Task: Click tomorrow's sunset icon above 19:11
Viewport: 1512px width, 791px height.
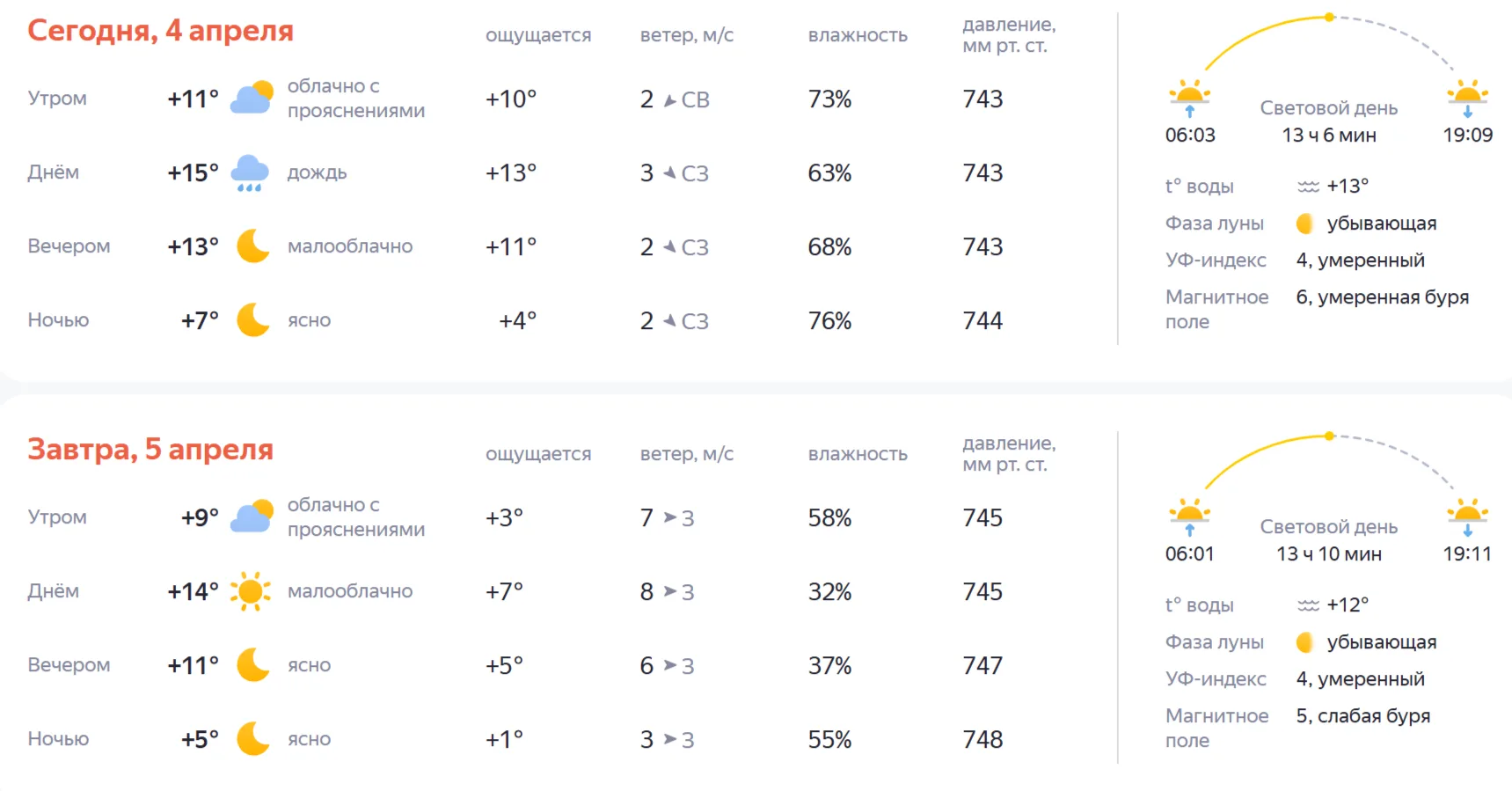Action: [x=1467, y=515]
